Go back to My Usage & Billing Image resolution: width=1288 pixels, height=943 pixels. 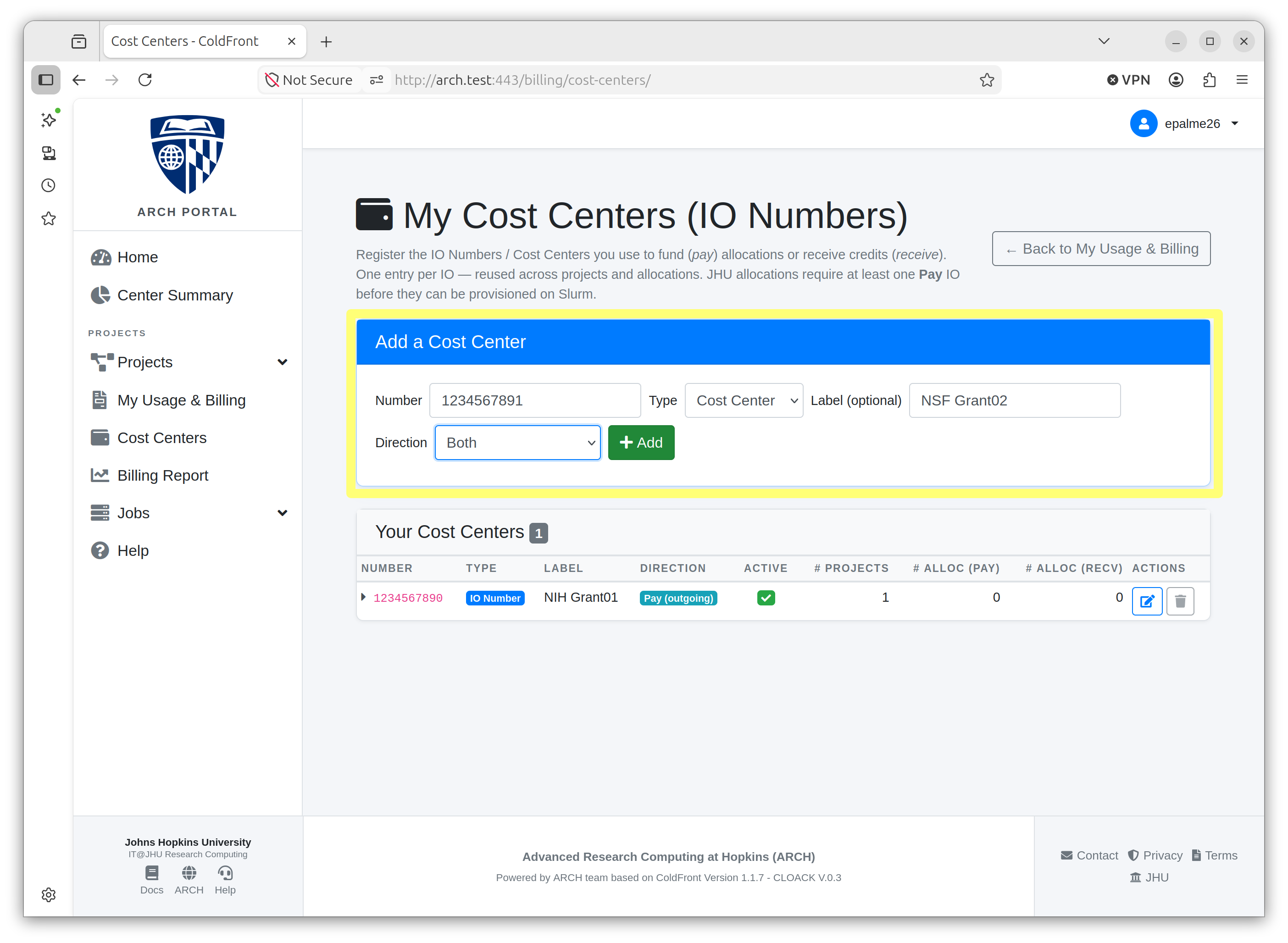coord(1101,248)
